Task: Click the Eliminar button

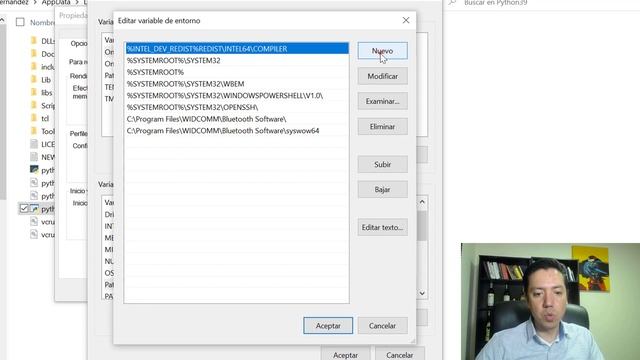Action: (x=382, y=127)
